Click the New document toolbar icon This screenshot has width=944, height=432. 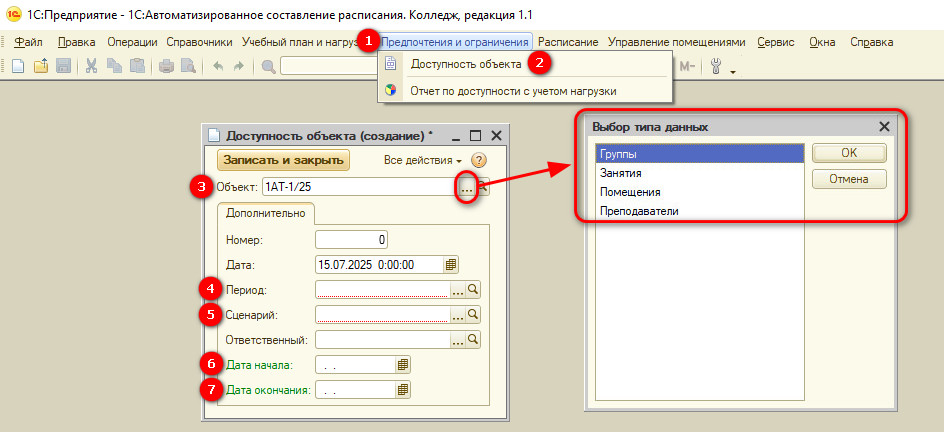[18, 66]
